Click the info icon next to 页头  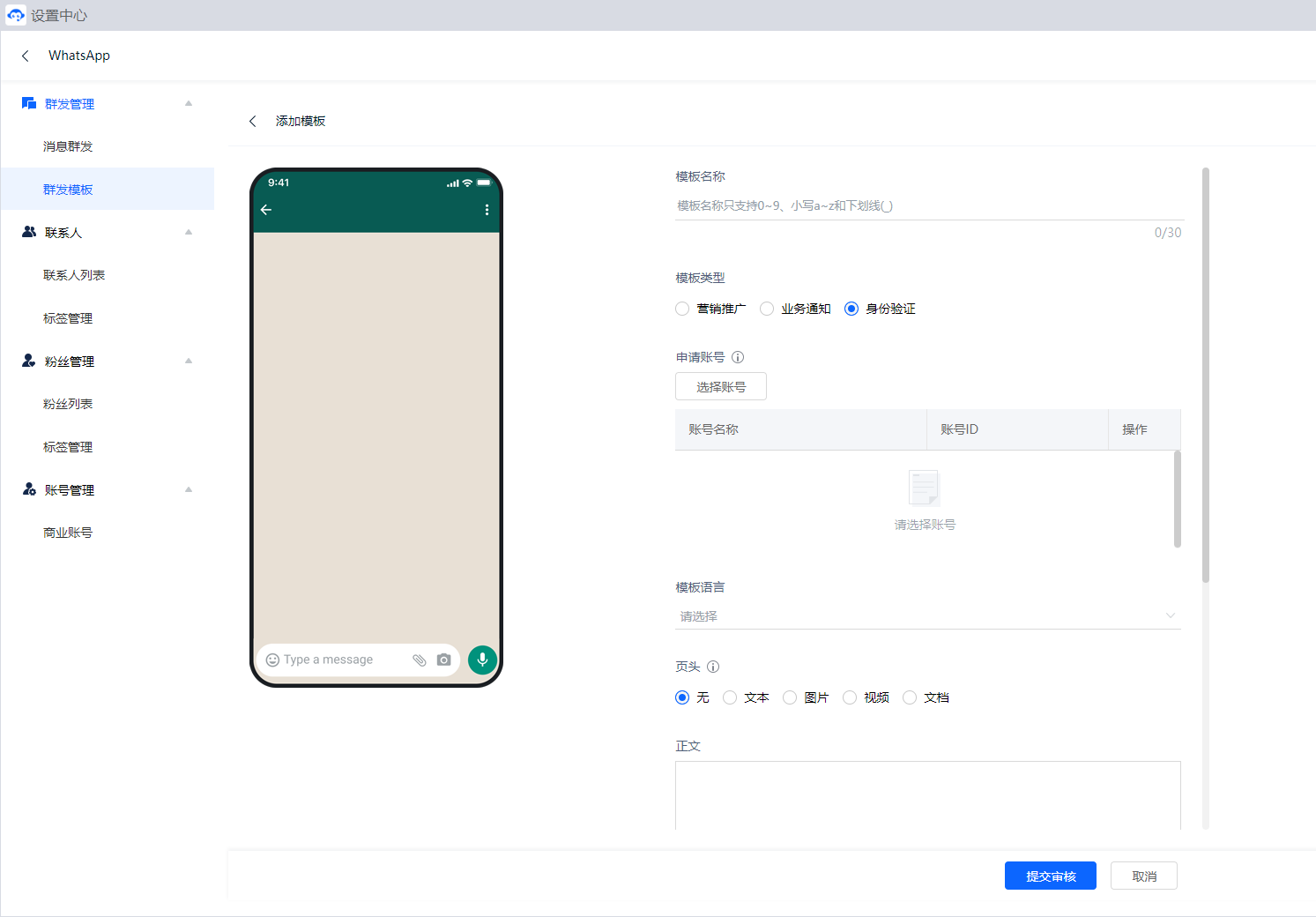[x=713, y=667]
